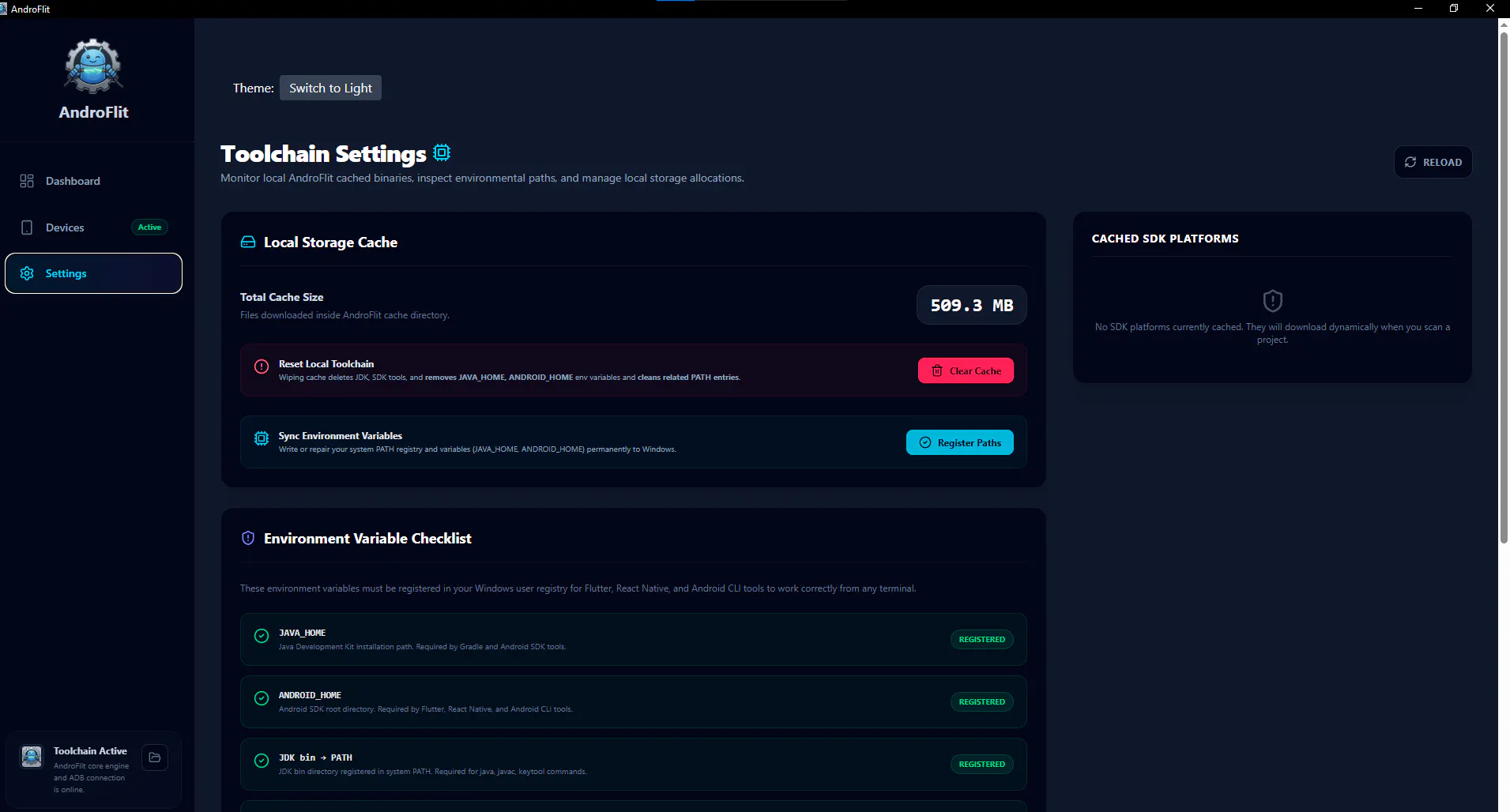Click the shield icon beside Environment Variable Checklist
1510x812 pixels.
pos(248,538)
